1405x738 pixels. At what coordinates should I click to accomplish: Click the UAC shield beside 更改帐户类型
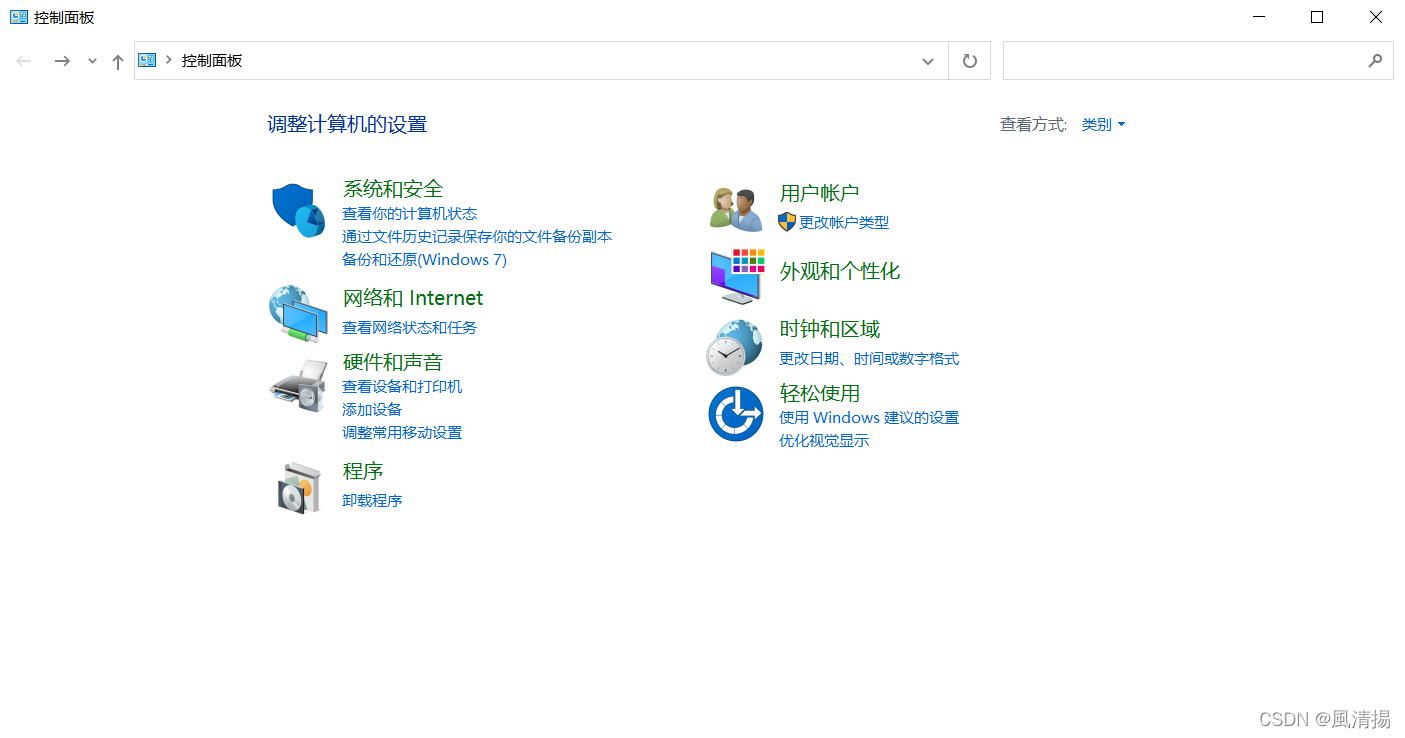click(x=787, y=222)
